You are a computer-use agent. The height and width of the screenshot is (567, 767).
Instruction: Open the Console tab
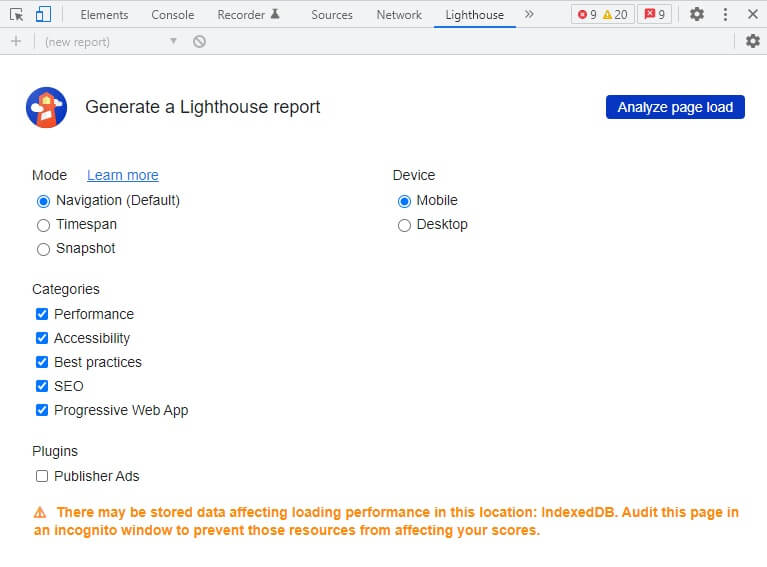(x=173, y=15)
